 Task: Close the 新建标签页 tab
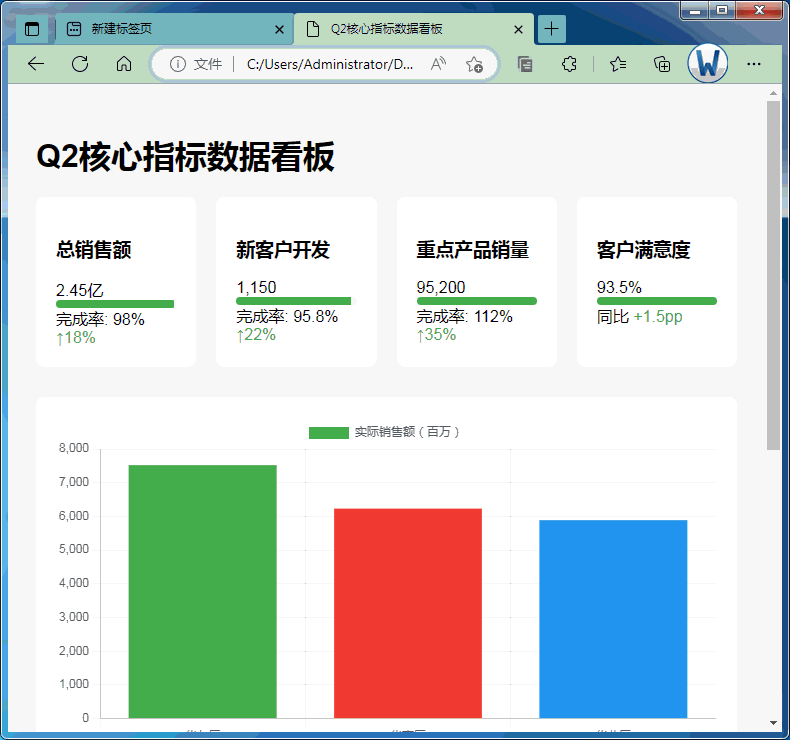click(x=279, y=30)
